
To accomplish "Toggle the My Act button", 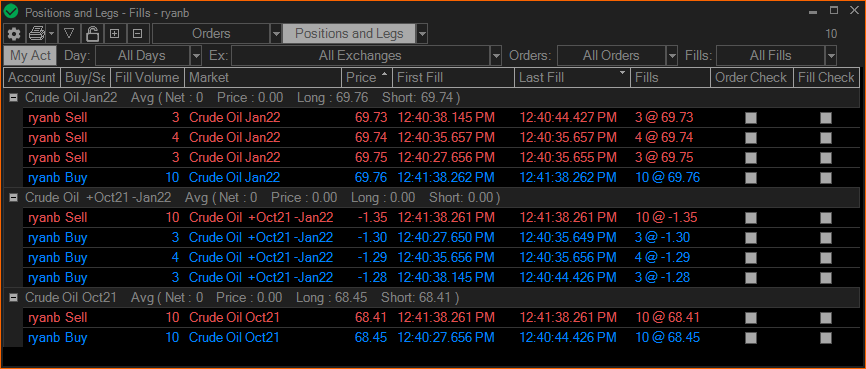I will click(x=30, y=56).
